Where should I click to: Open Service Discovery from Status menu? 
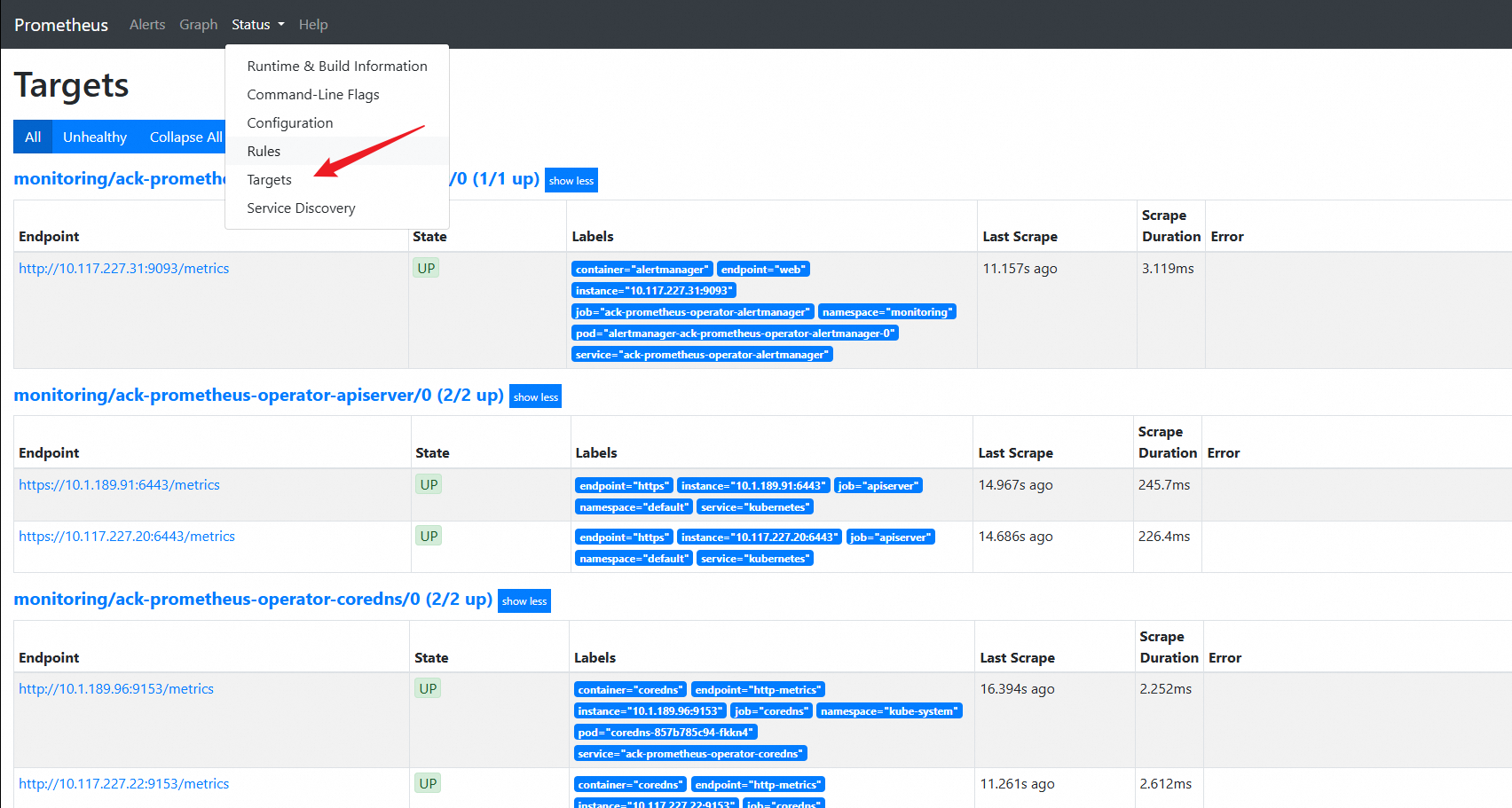click(x=301, y=208)
